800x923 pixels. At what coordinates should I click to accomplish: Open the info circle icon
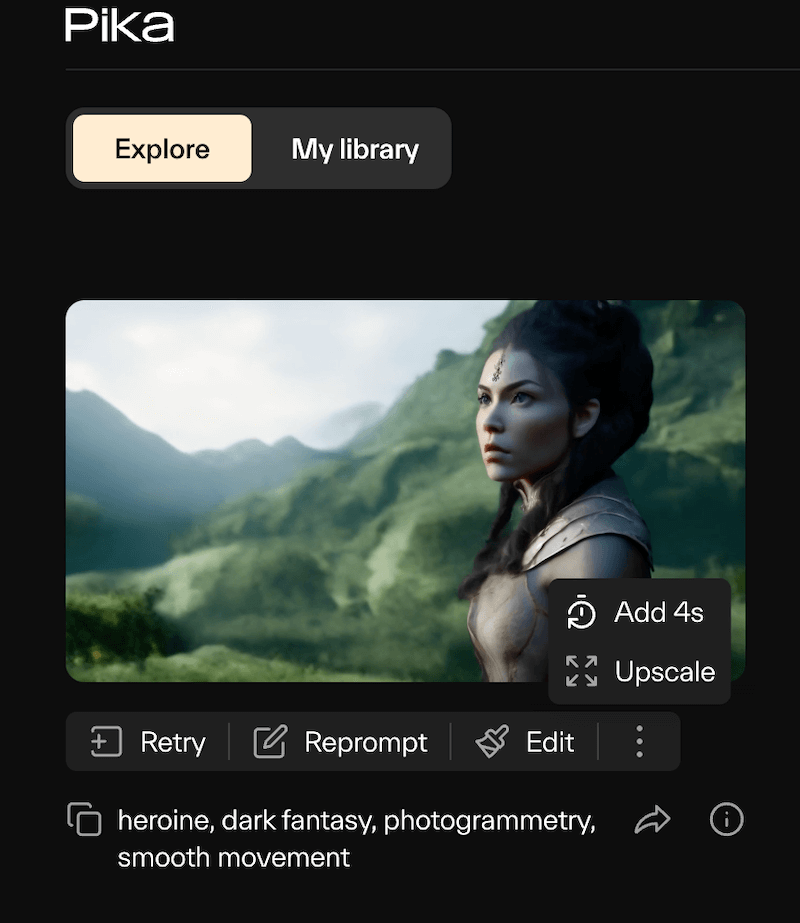[x=726, y=820]
